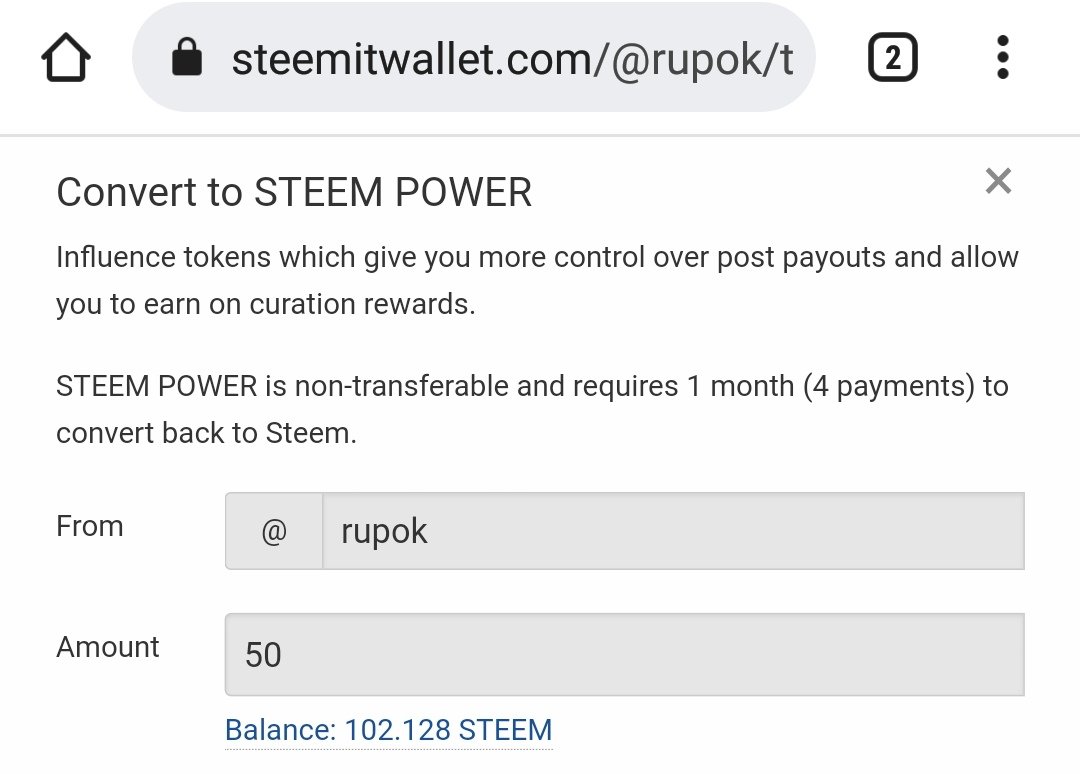
Task: Select the Amount field showing 50
Action: click(x=624, y=654)
